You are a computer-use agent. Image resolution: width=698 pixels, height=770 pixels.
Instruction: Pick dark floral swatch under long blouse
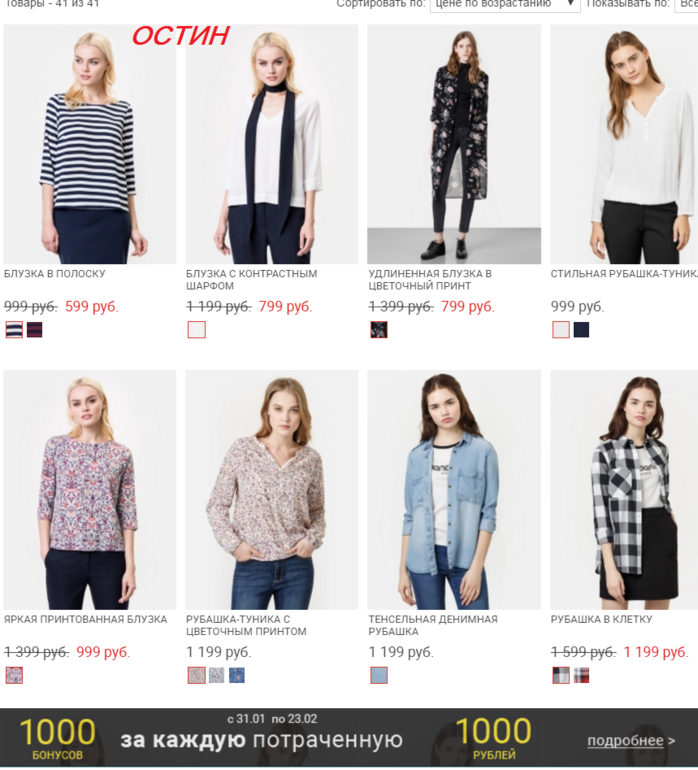tap(379, 330)
